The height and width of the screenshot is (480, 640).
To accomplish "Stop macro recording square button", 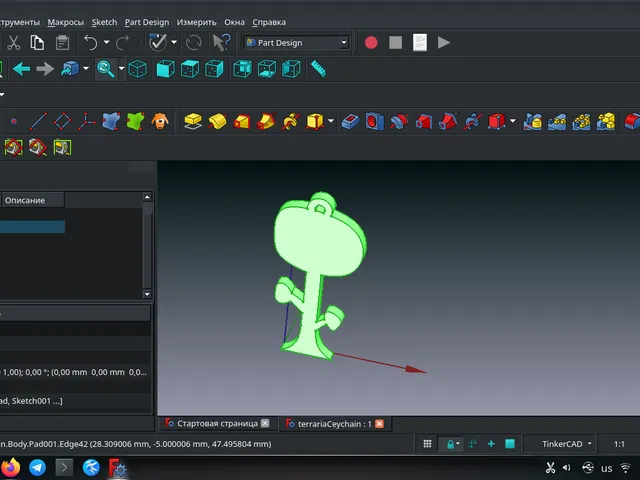I will point(396,42).
